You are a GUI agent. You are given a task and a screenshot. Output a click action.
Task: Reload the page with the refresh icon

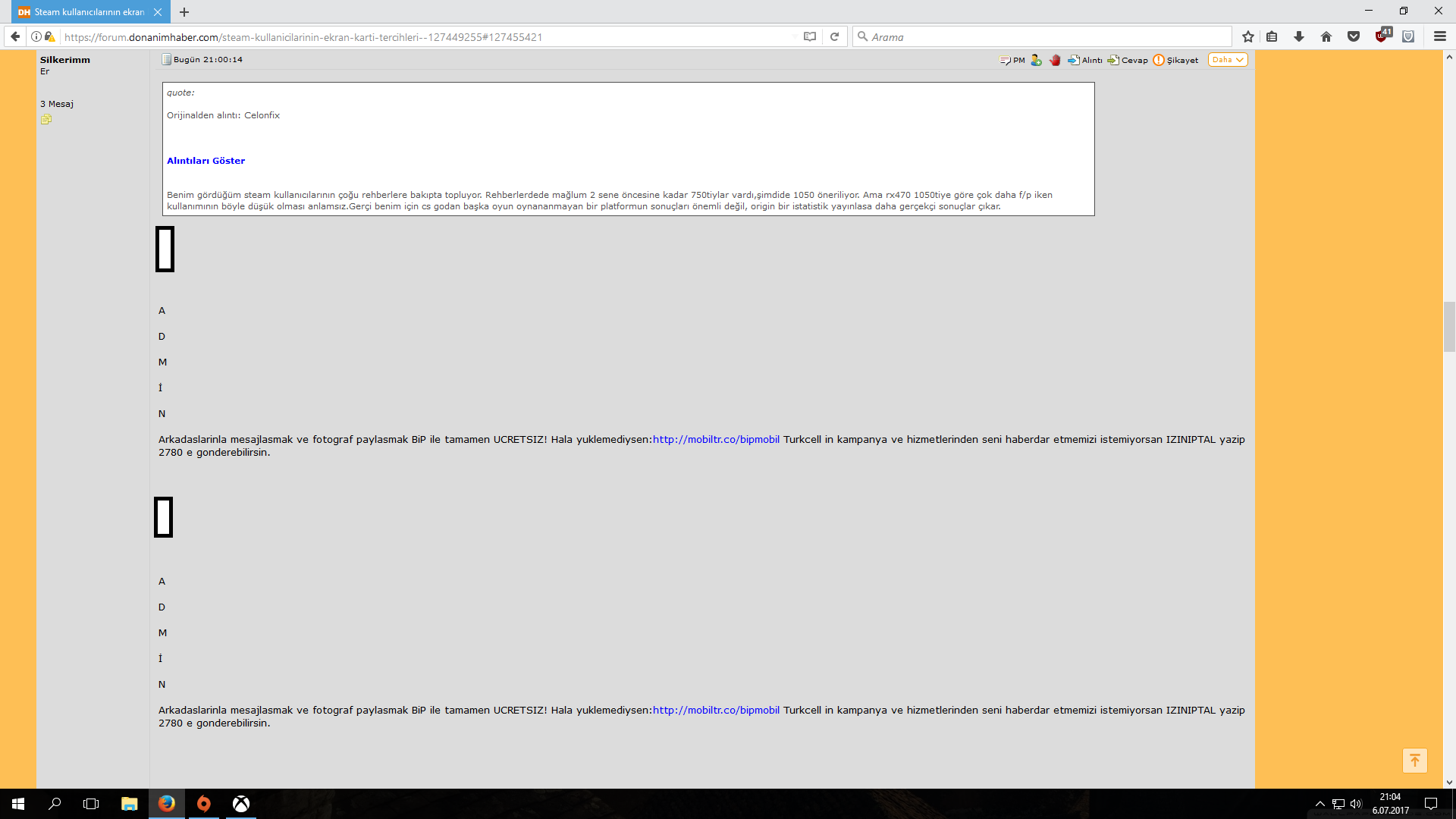point(834,36)
